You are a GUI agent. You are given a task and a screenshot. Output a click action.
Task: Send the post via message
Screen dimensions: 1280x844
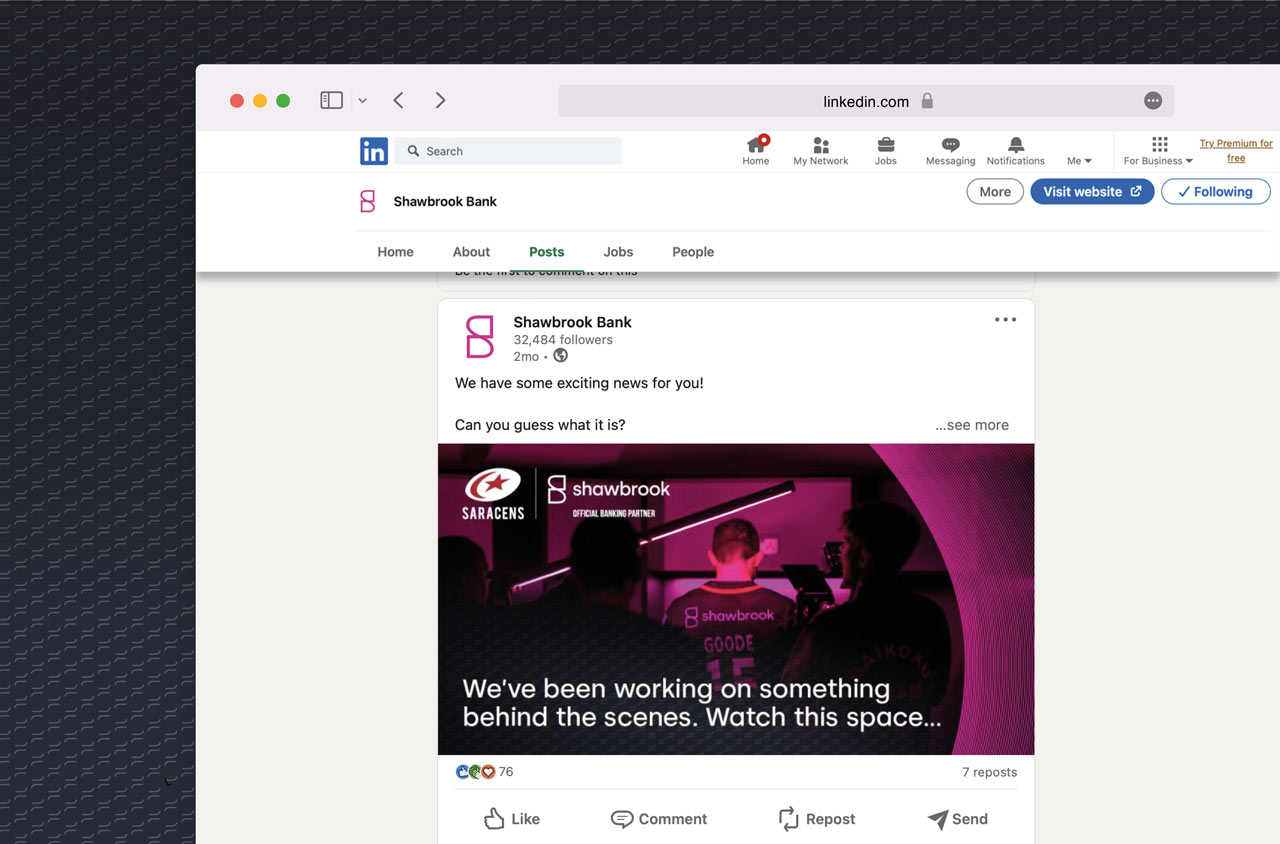958,819
